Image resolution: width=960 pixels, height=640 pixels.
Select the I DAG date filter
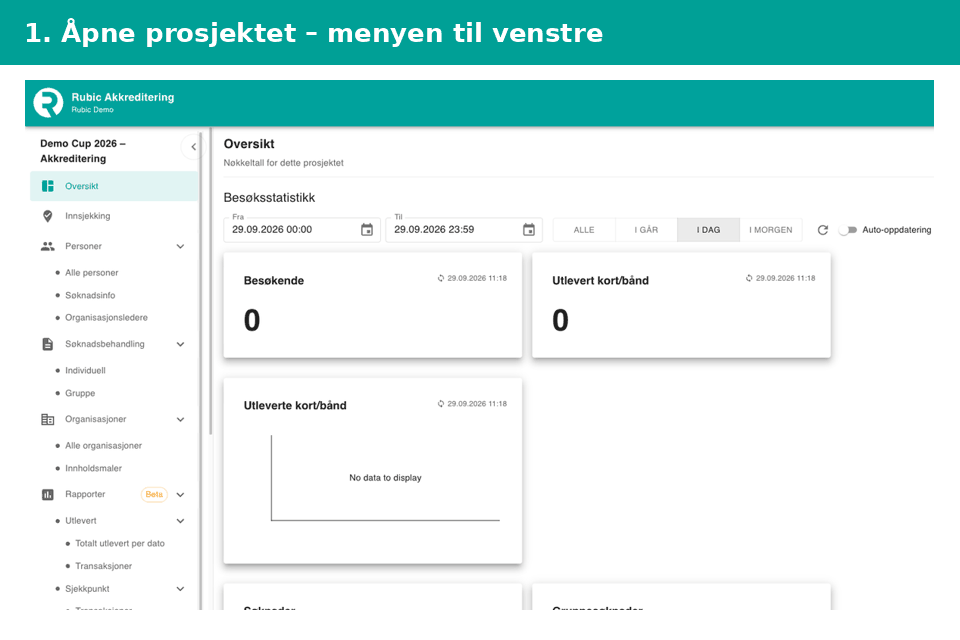708,230
